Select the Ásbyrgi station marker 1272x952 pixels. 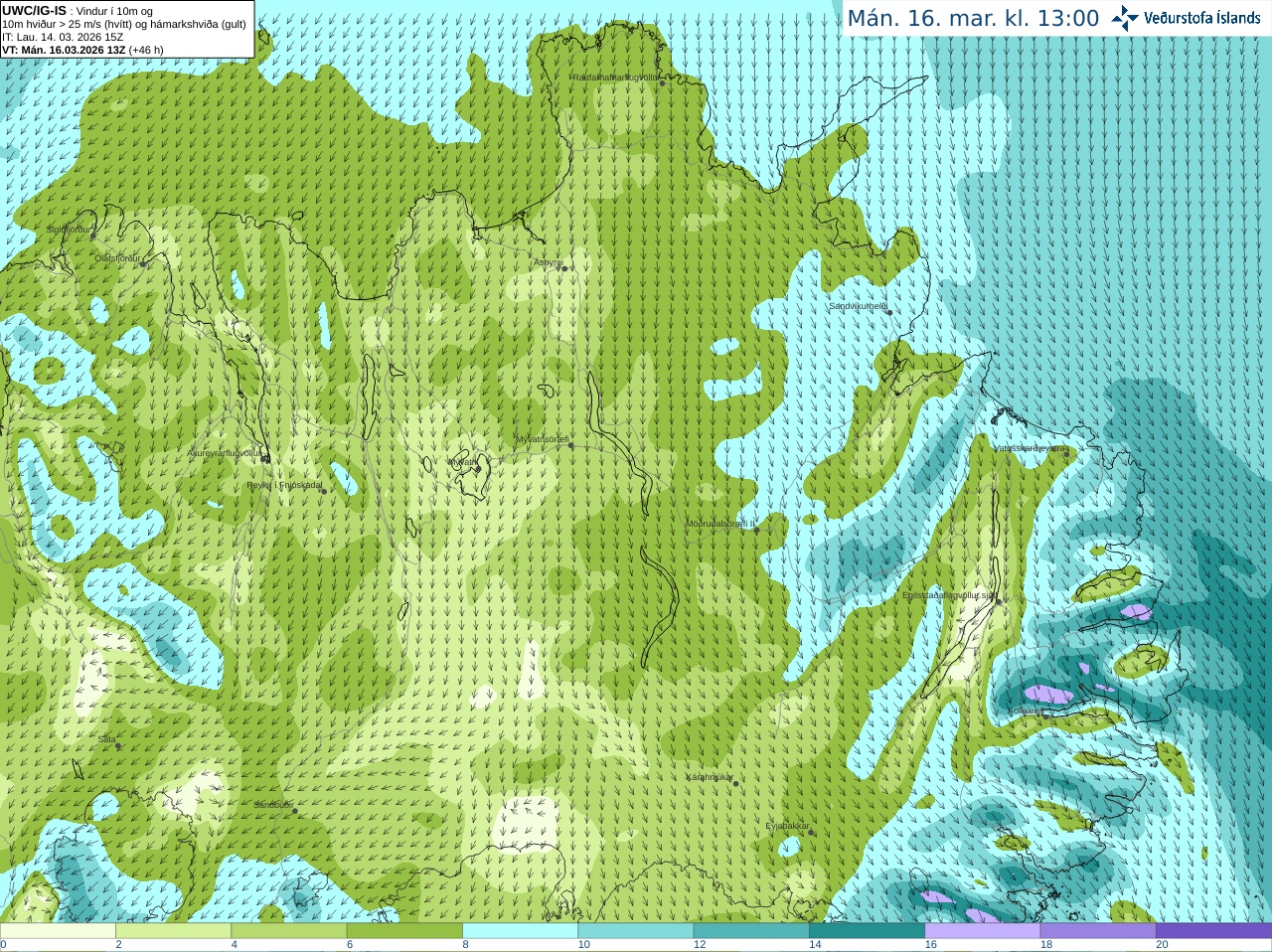tap(564, 268)
